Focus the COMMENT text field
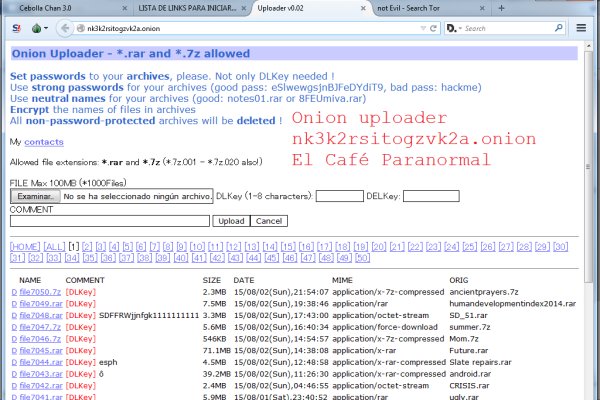The width and height of the screenshot is (600, 400). point(110,220)
